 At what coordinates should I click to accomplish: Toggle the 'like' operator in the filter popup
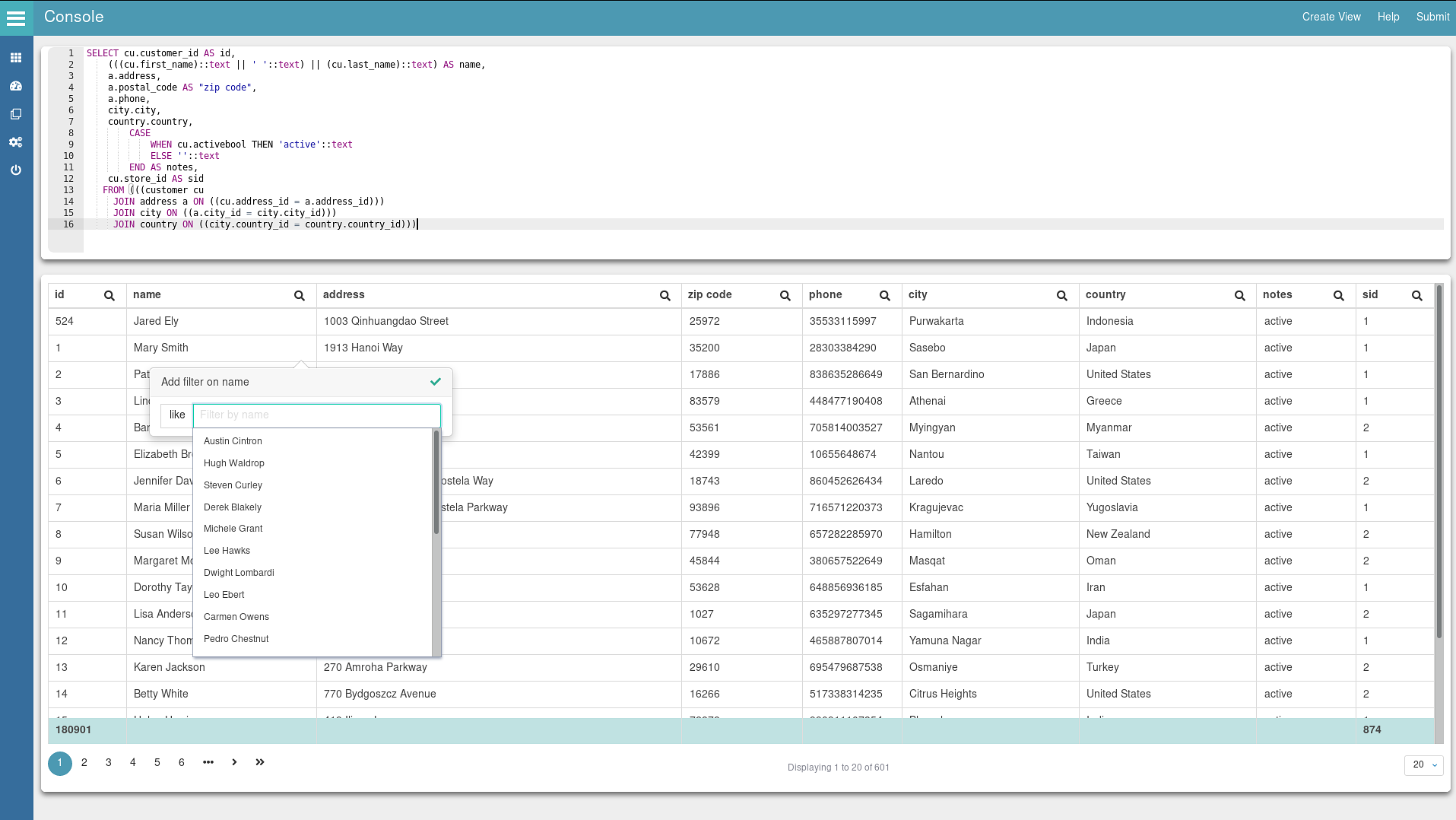(176, 415)
